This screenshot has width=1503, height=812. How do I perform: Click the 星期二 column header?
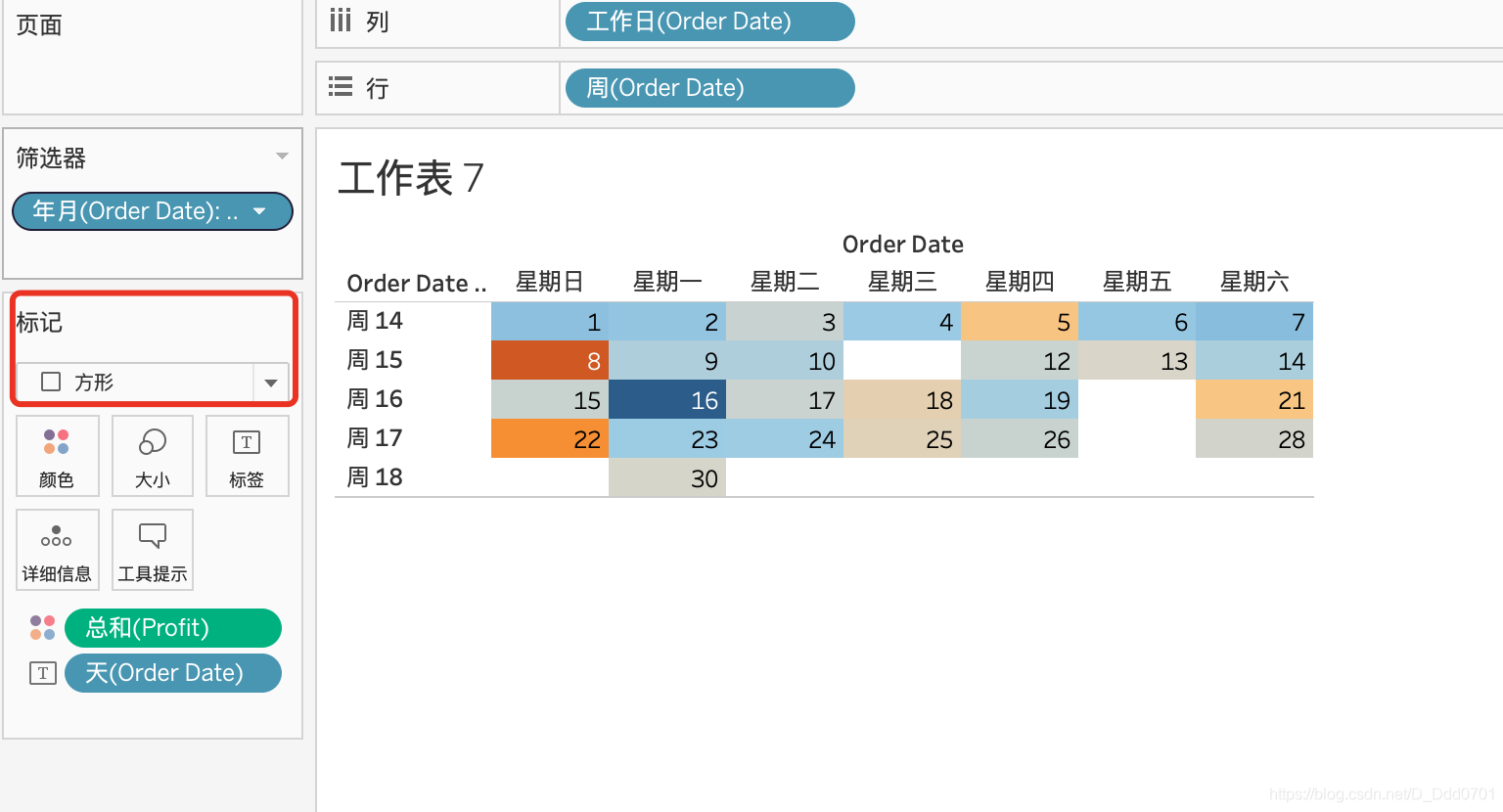tap(785, 282)
